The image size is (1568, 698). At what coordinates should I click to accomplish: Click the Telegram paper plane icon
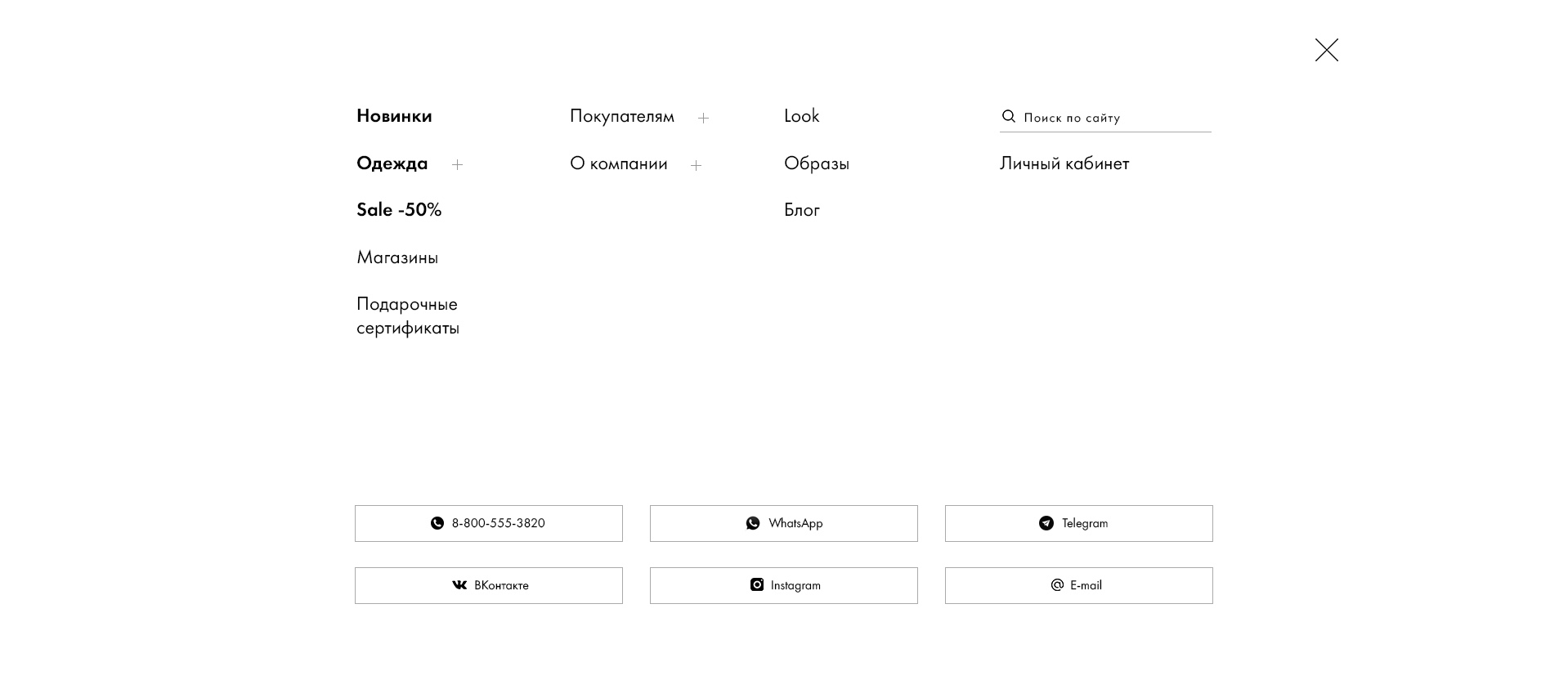tap(1046, 523)
